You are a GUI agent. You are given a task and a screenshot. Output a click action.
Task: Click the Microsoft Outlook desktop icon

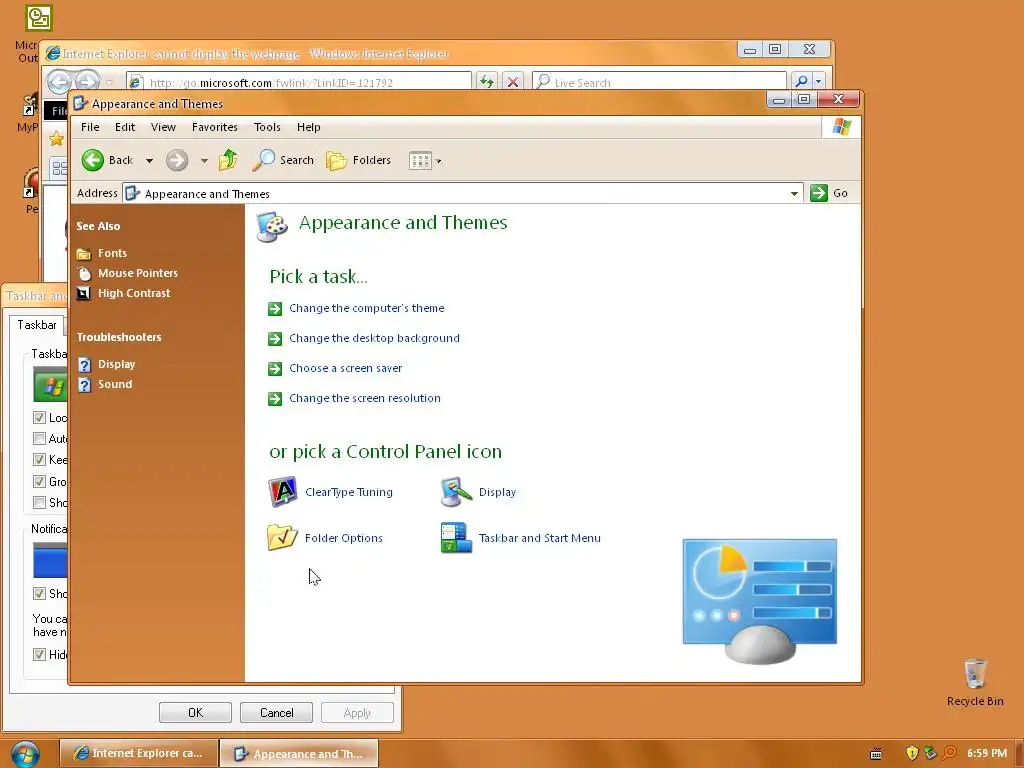point(38,18)
